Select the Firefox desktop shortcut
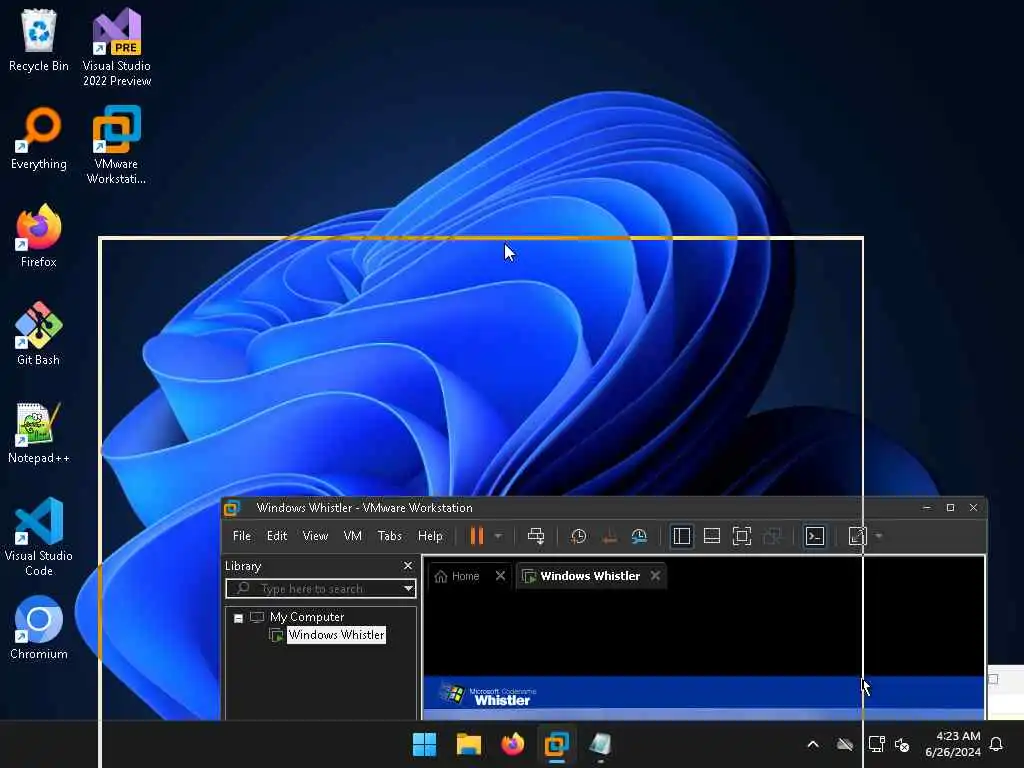1024x768 pixels. coord(39,236)
